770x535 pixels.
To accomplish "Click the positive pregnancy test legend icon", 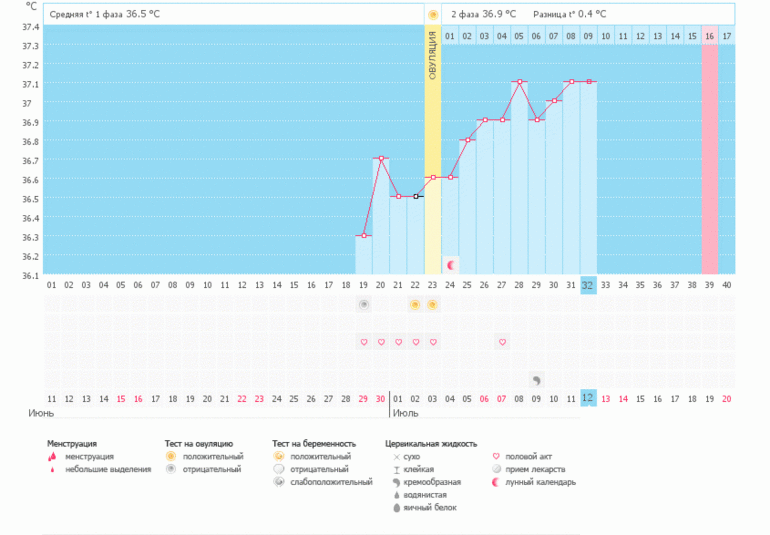I will tap(279, 456).
